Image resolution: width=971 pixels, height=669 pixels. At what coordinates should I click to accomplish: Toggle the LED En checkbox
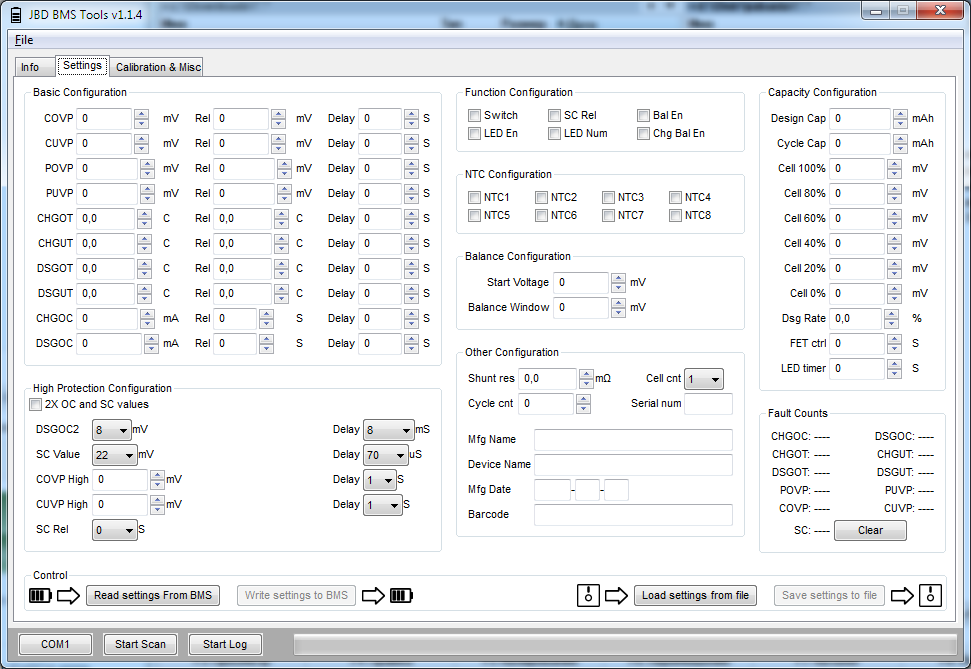(474, 133)
